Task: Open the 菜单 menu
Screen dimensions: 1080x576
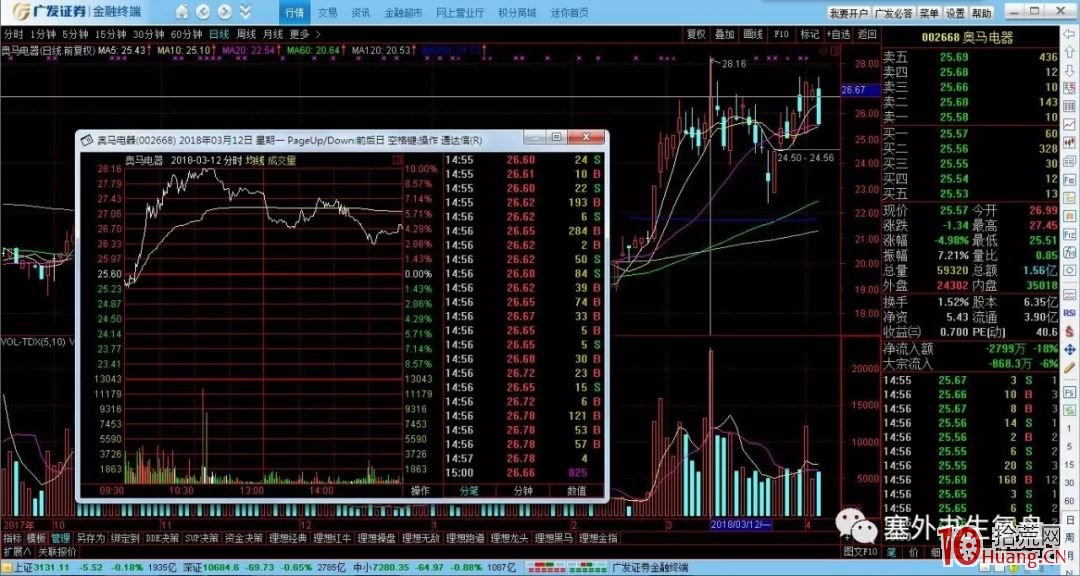Action: coord(929,13)
